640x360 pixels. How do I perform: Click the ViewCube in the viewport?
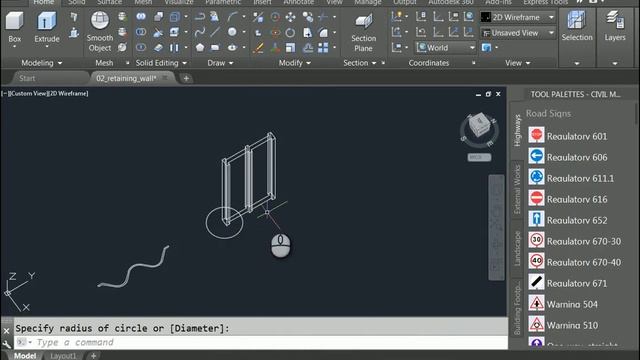pyautogui.click(x=479, y=124)
